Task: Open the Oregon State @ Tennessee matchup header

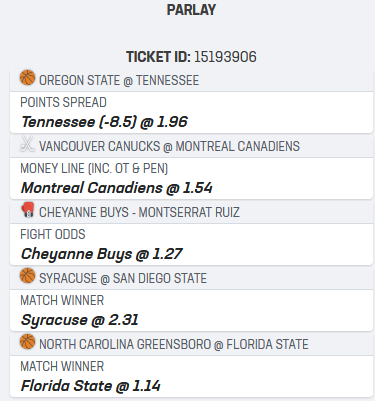Action: [191, 80]
